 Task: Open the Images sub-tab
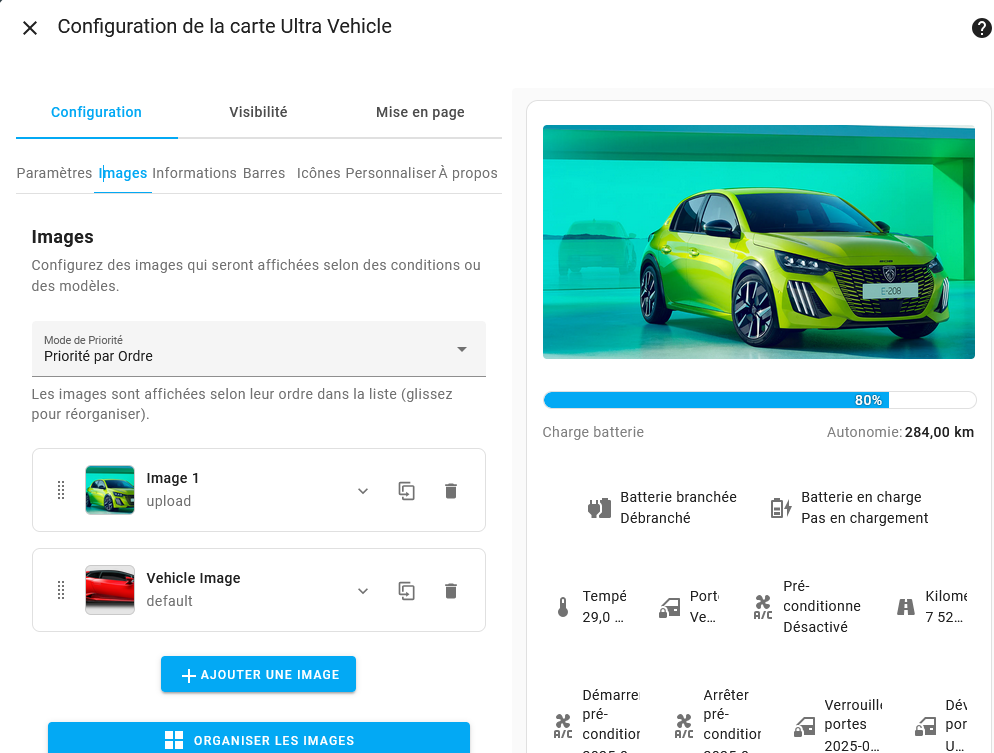point(123,173)
